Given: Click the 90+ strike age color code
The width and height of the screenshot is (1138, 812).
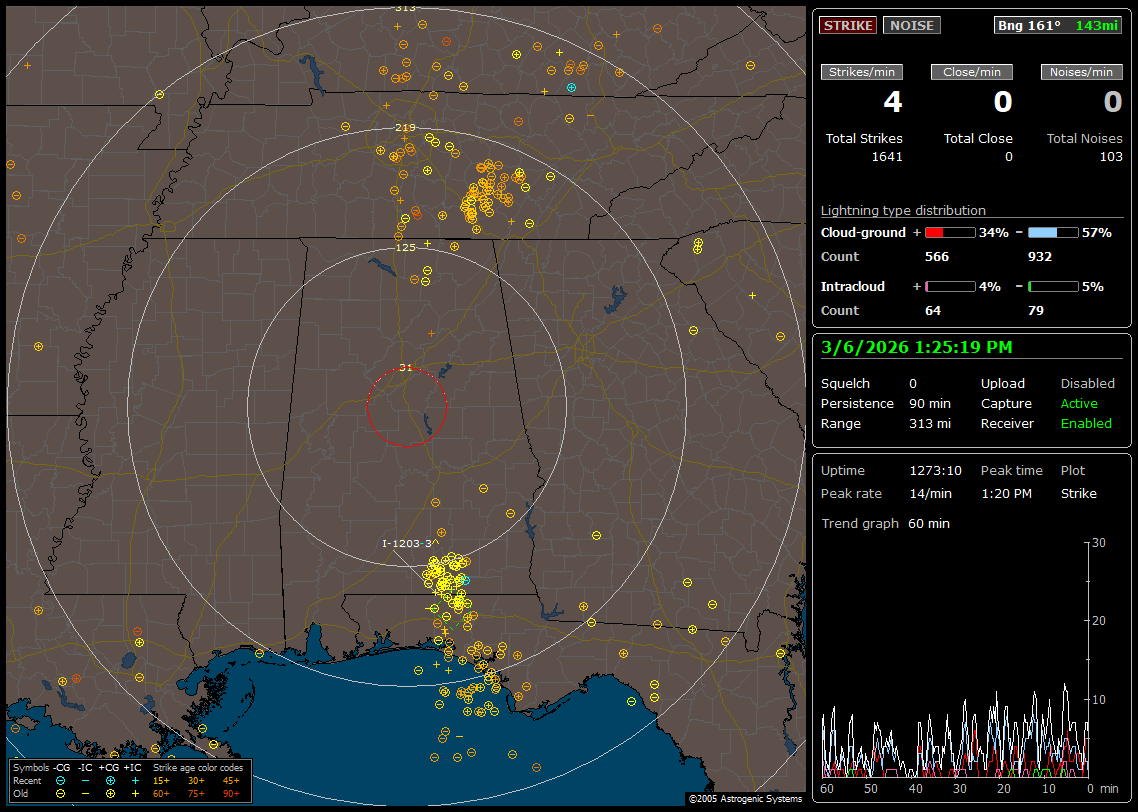Looking at the screenshot, I should tap(230, 793).
